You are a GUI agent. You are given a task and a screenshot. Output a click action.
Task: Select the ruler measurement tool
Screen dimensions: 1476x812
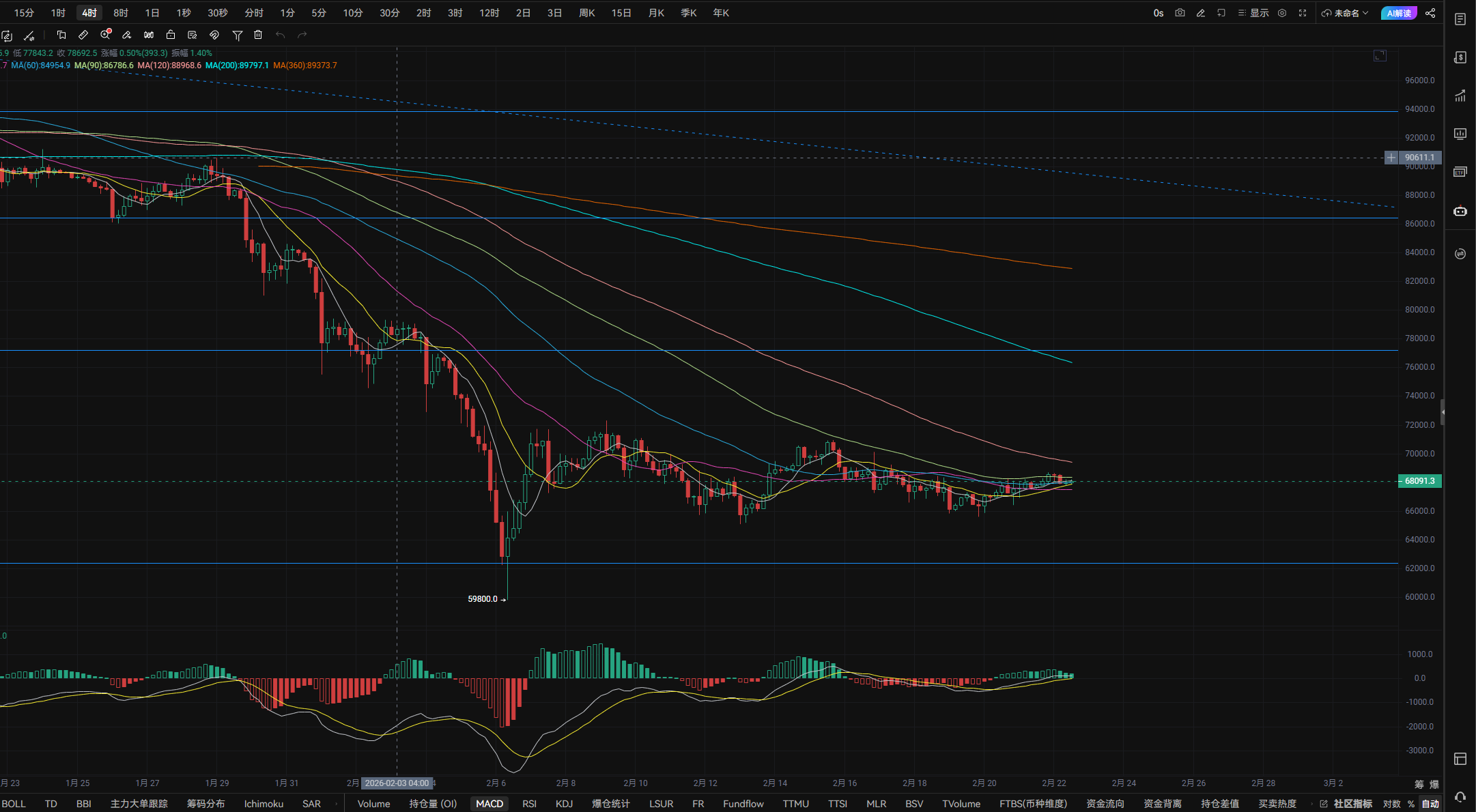point(83,35)
